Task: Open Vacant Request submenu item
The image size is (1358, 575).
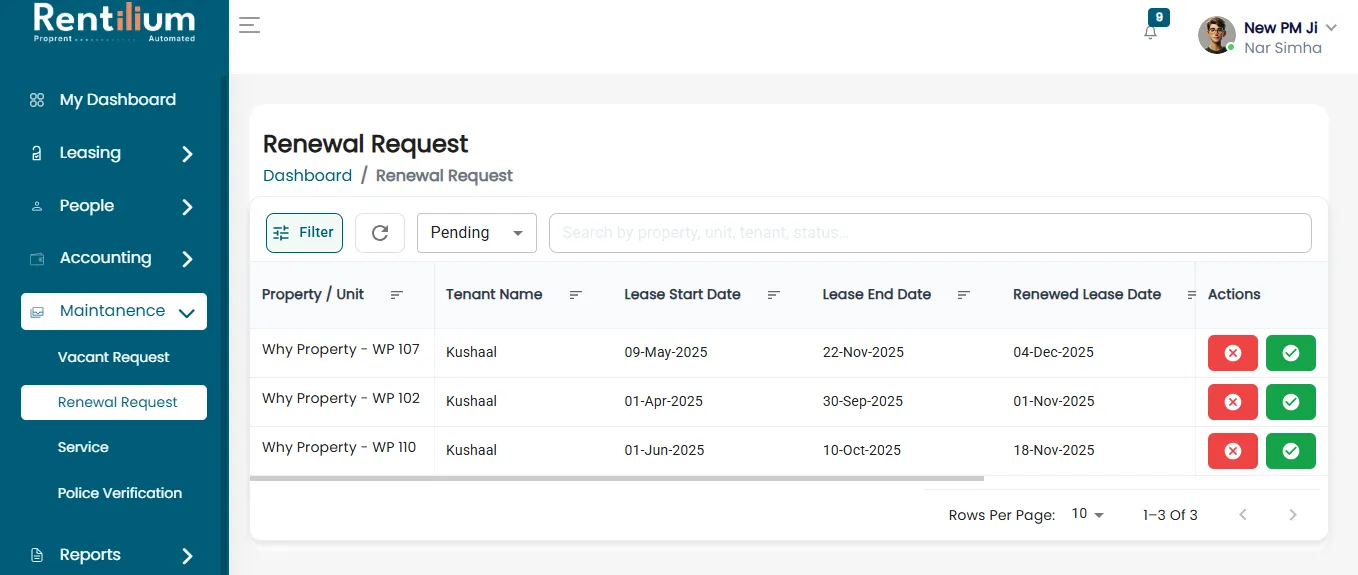Action: coord(114,357)
